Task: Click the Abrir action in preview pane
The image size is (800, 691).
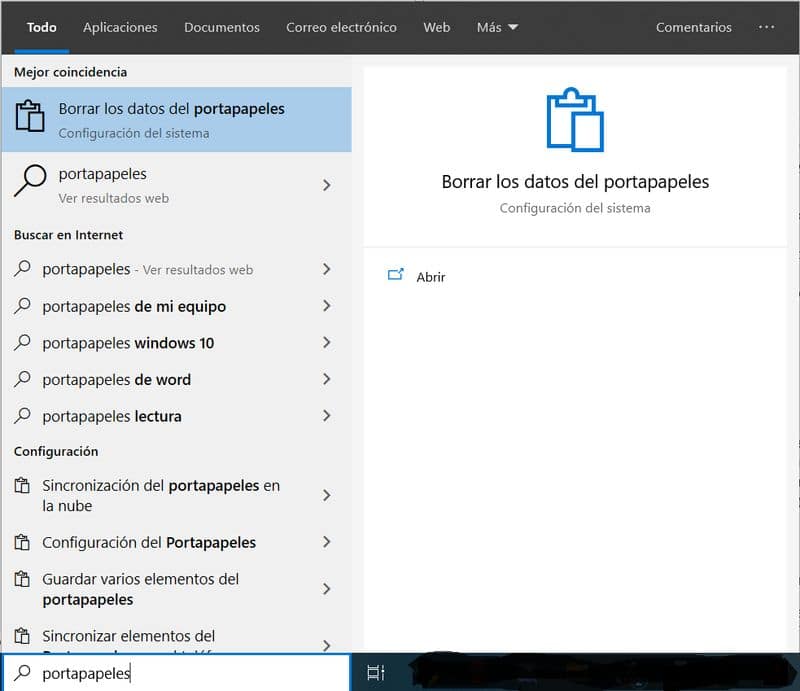Action: 431,277
